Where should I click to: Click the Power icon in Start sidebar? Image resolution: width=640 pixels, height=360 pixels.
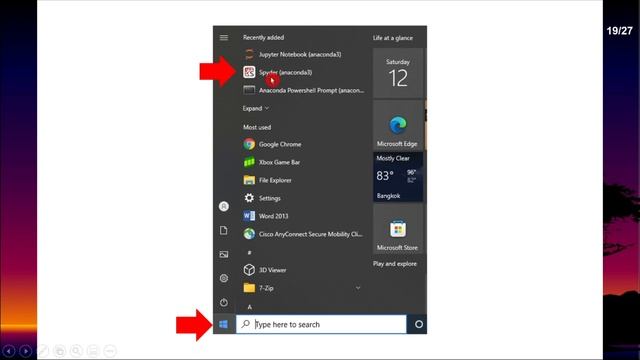click(224, 302)
